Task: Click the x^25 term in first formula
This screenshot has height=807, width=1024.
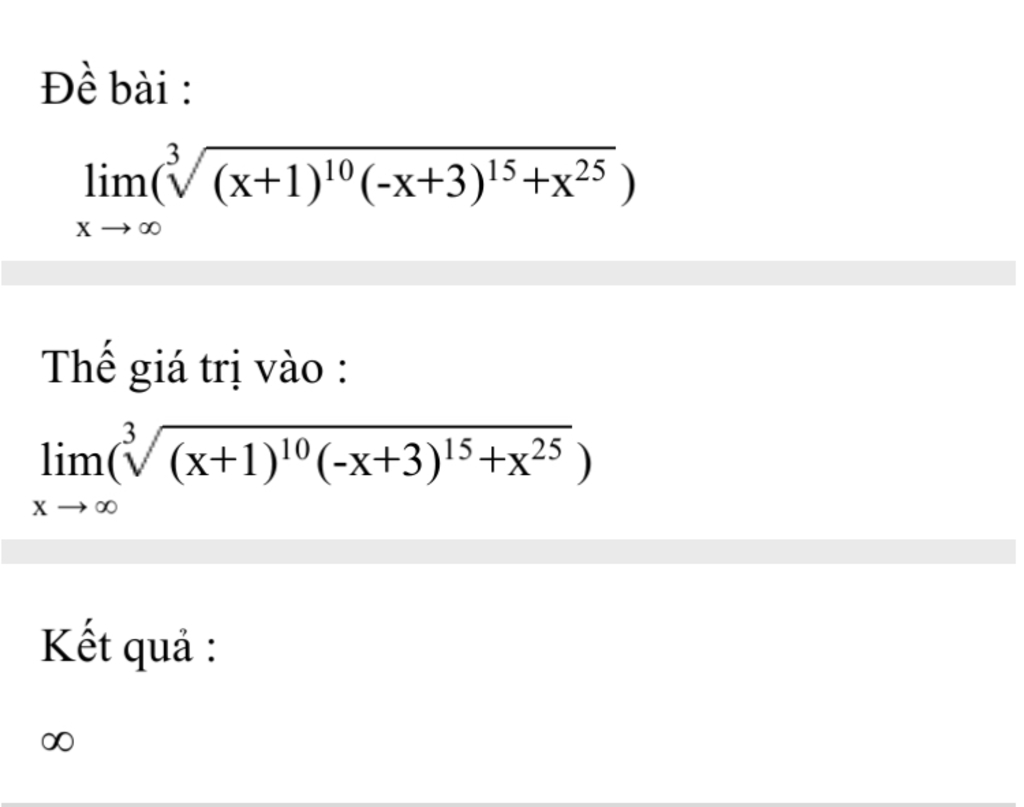Action: (x=579, y=180)
